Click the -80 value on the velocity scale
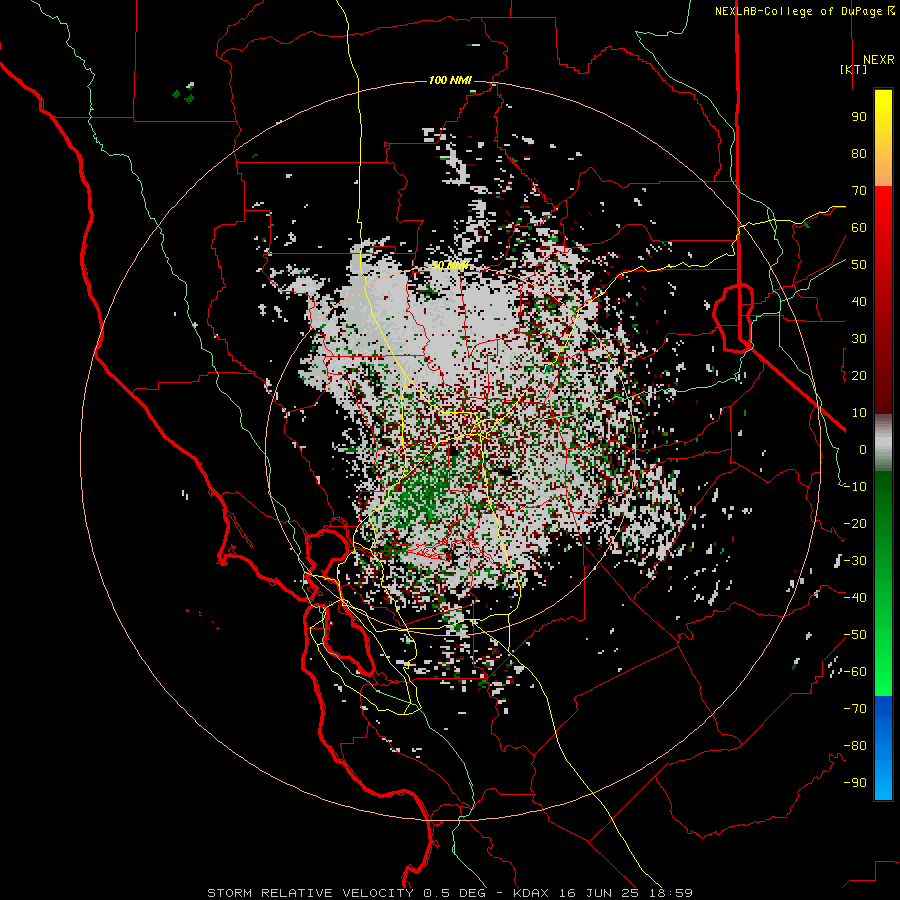Image resolution: width=900 pixels, height=900 pixels. 855,746
